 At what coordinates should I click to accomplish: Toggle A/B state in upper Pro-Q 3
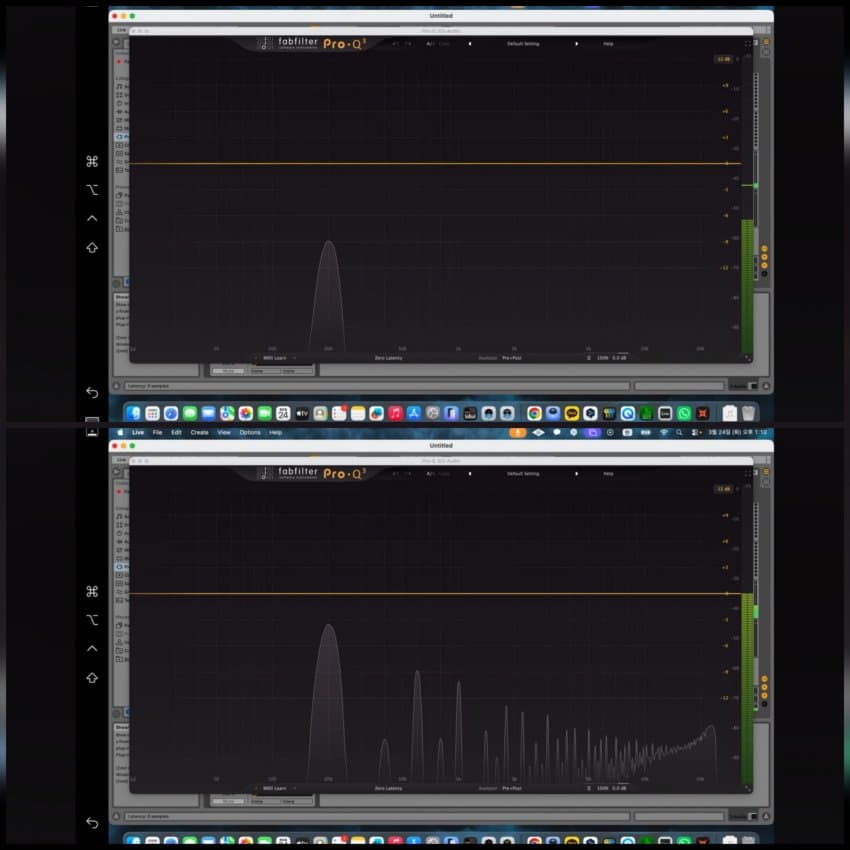[x=430, y=43]
